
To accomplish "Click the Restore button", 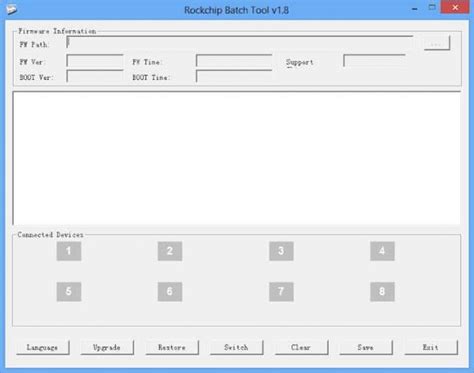I will pyautogui.click(x=172, y=347).
